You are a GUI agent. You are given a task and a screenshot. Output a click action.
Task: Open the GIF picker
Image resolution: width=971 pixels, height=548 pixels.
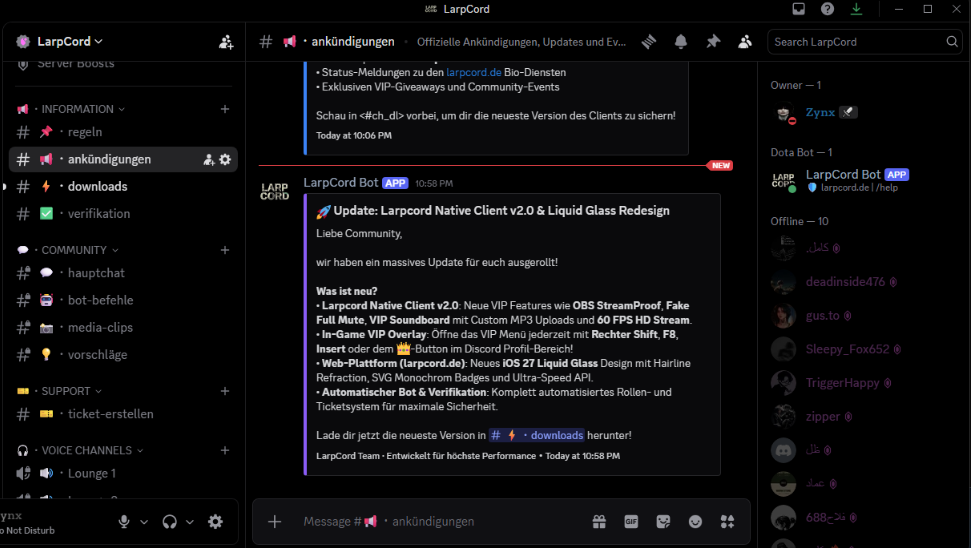click(631, 521)
